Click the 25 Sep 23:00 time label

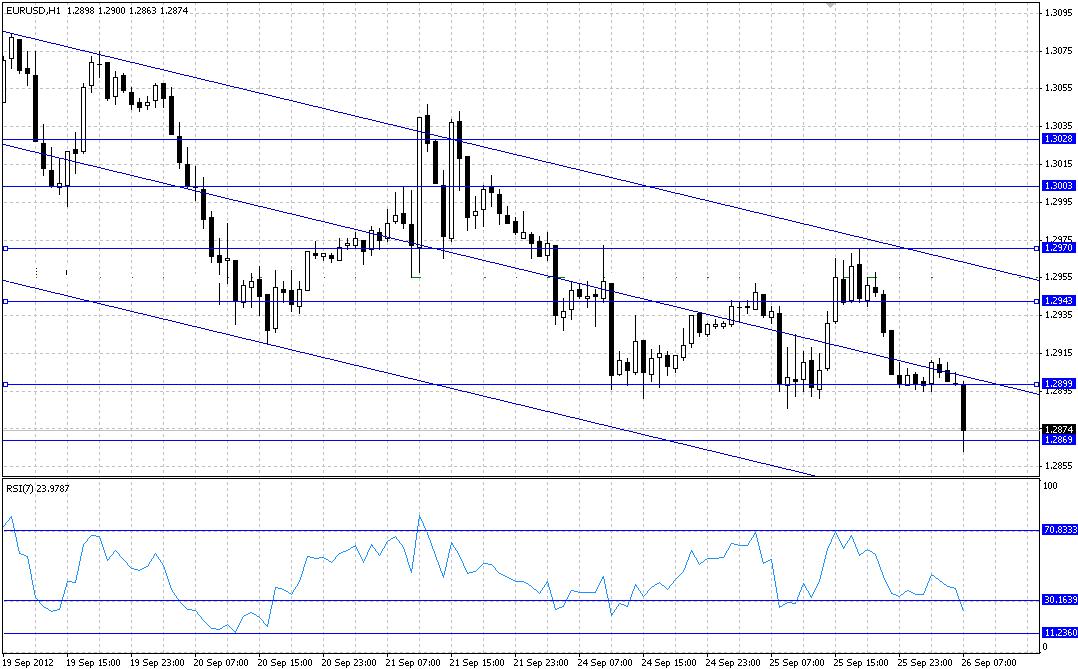[x=925, y=662]
